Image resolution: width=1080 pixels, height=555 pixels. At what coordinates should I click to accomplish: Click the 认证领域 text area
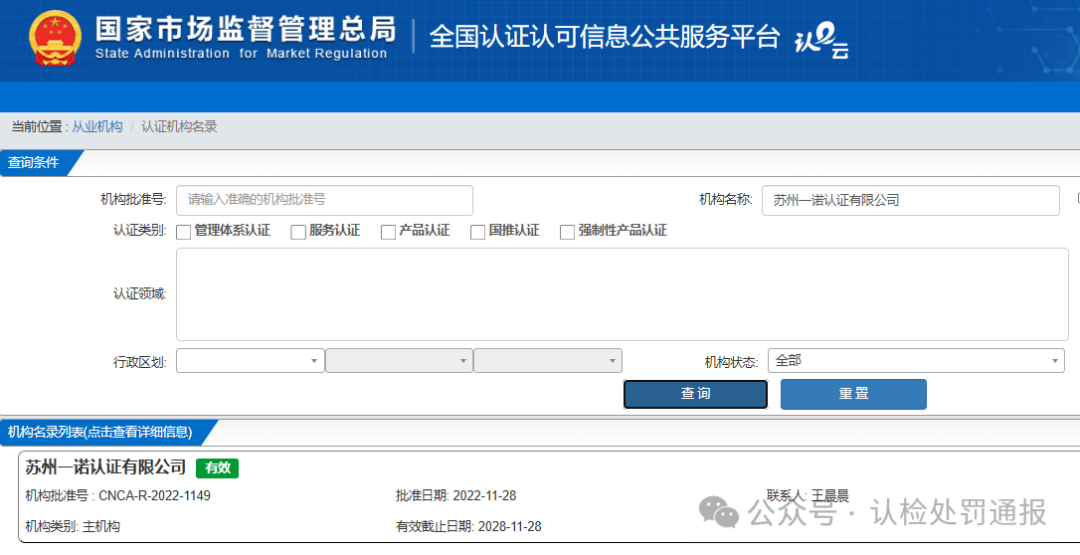point(622,294)
